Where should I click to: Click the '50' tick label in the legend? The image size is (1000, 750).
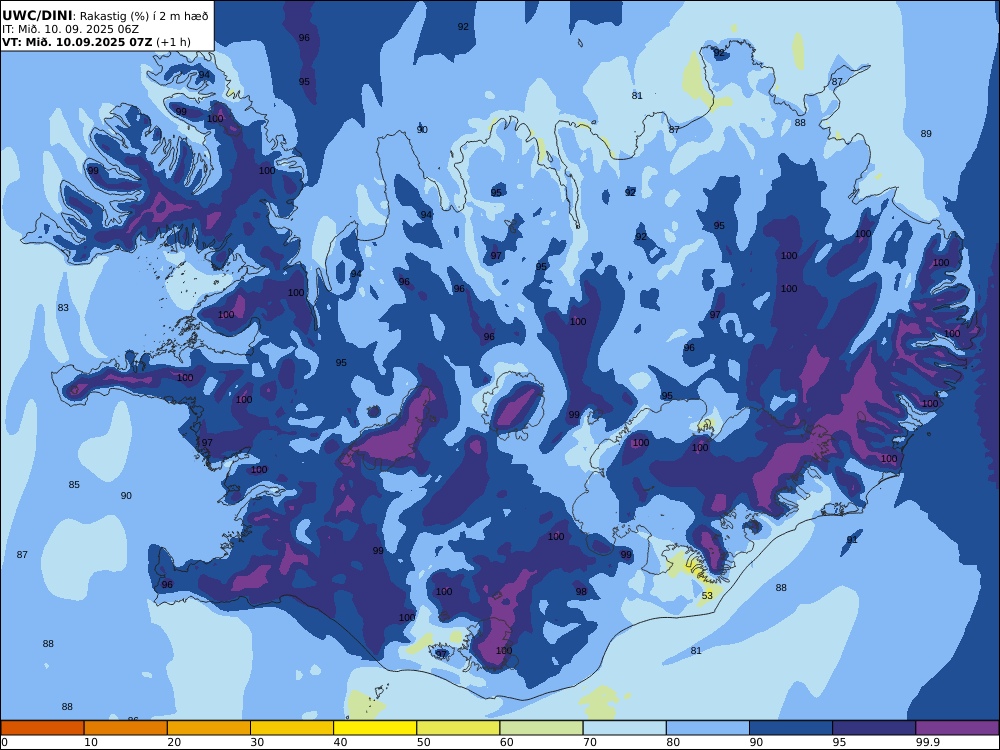[423, 742]
